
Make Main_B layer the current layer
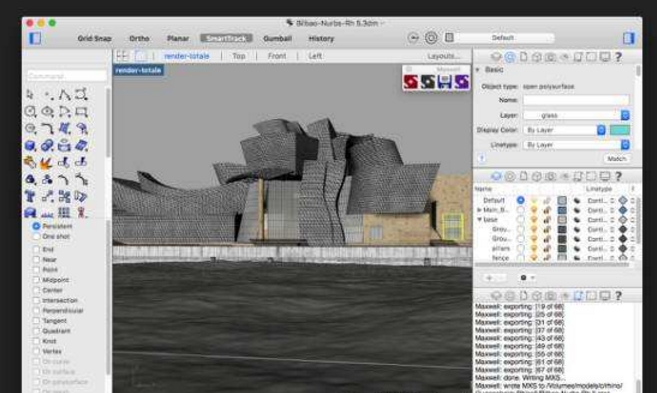[520, 210]
